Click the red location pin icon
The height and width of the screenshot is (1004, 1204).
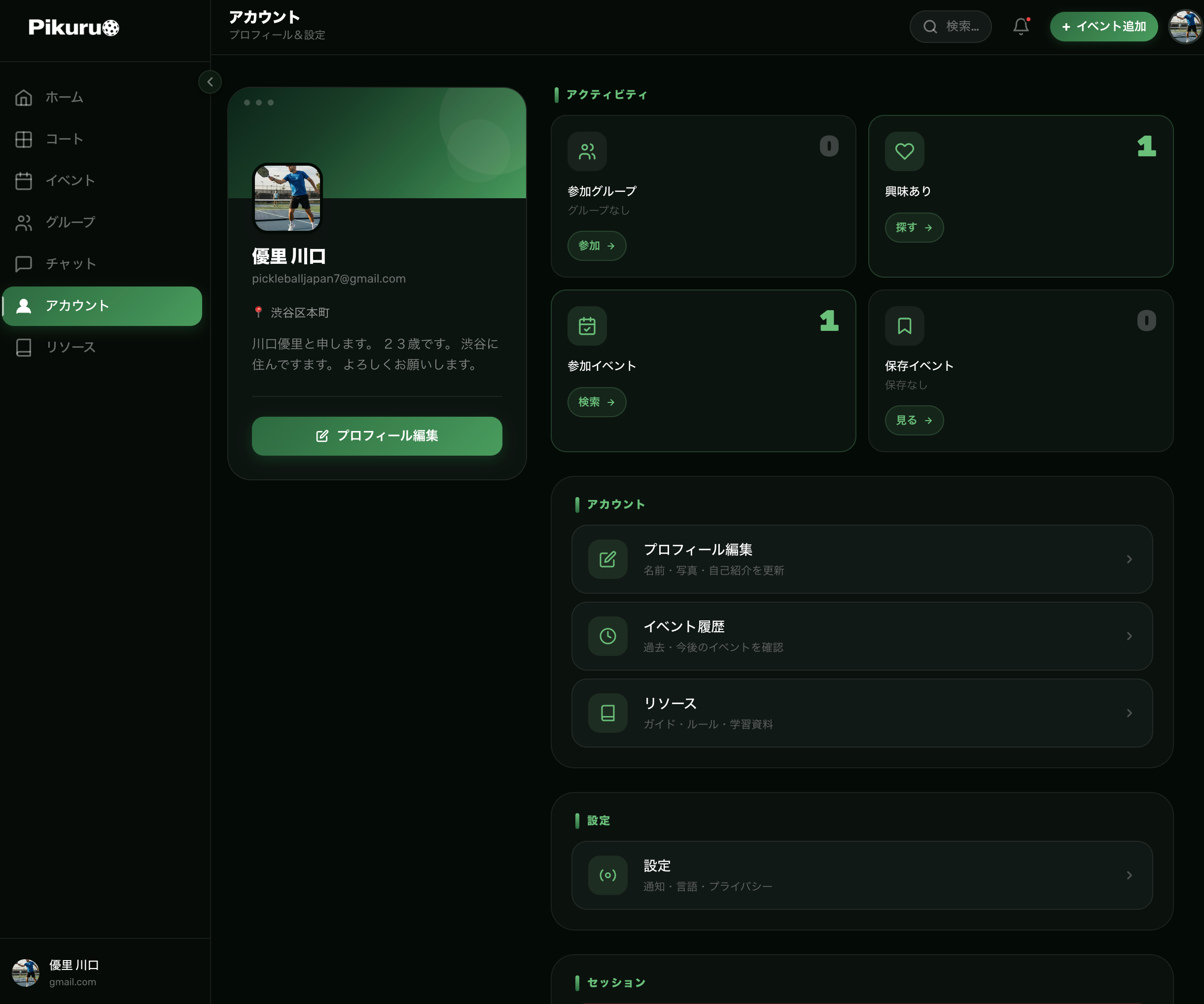pos(258,312)
